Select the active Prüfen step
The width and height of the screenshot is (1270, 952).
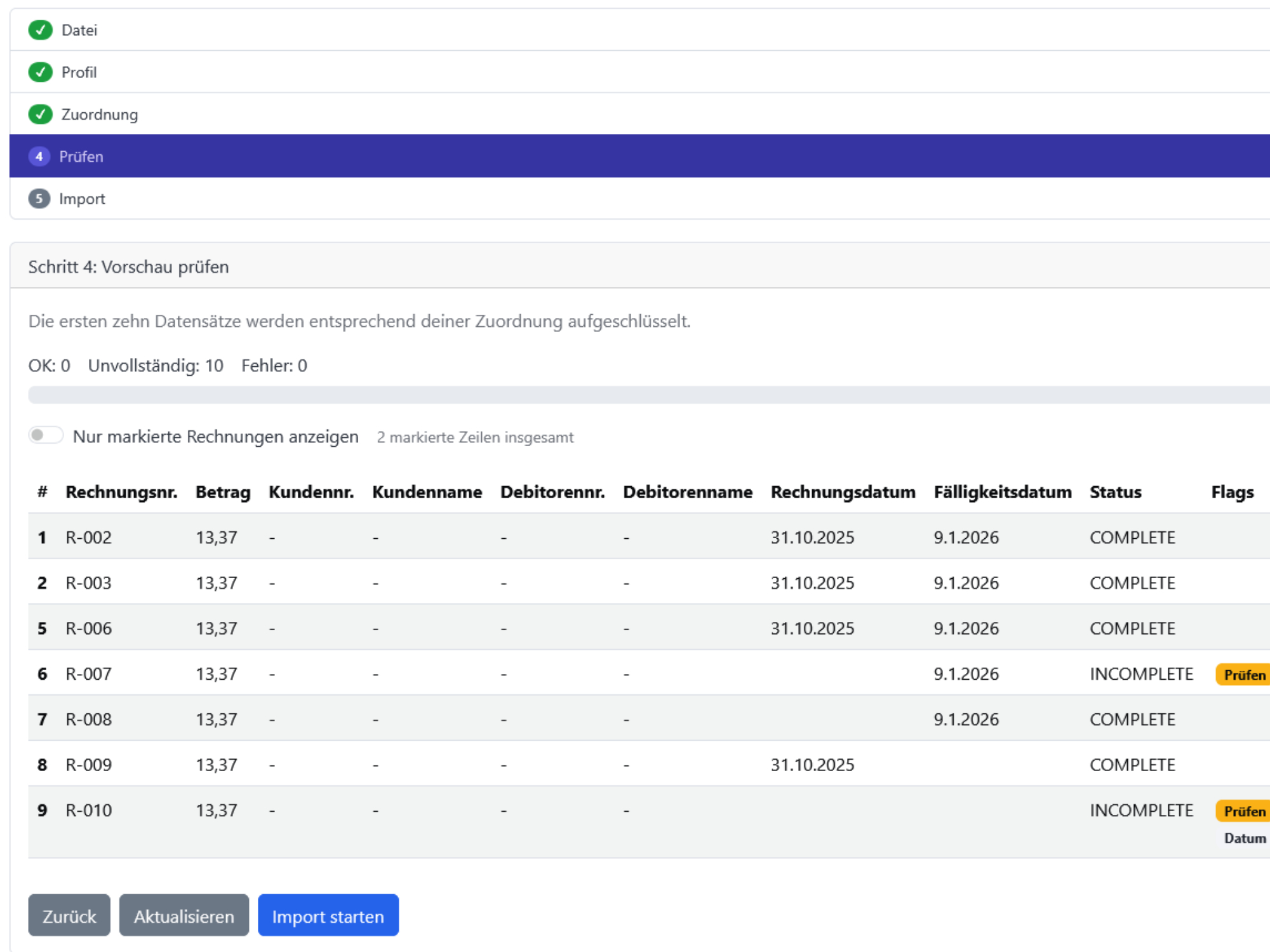click(x=639, y=156)
